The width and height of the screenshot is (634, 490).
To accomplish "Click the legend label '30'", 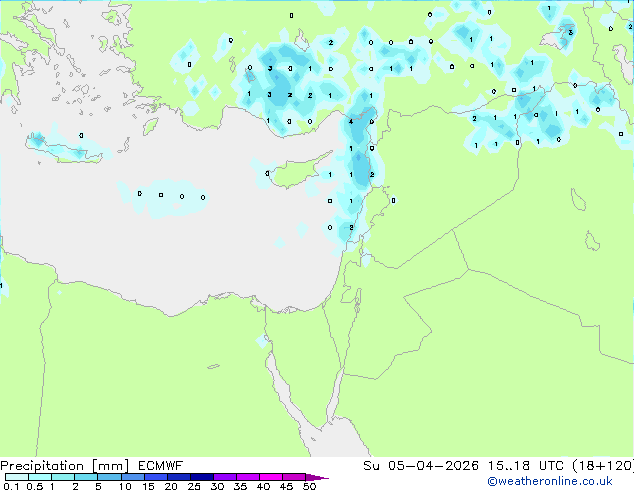I will (x=217, y=486).
